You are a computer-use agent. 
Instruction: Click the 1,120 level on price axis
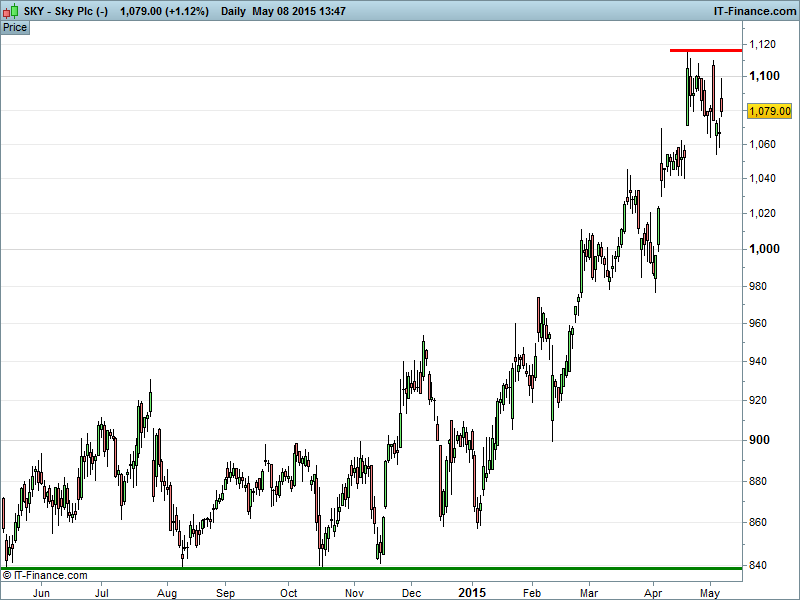coord(764,44)
